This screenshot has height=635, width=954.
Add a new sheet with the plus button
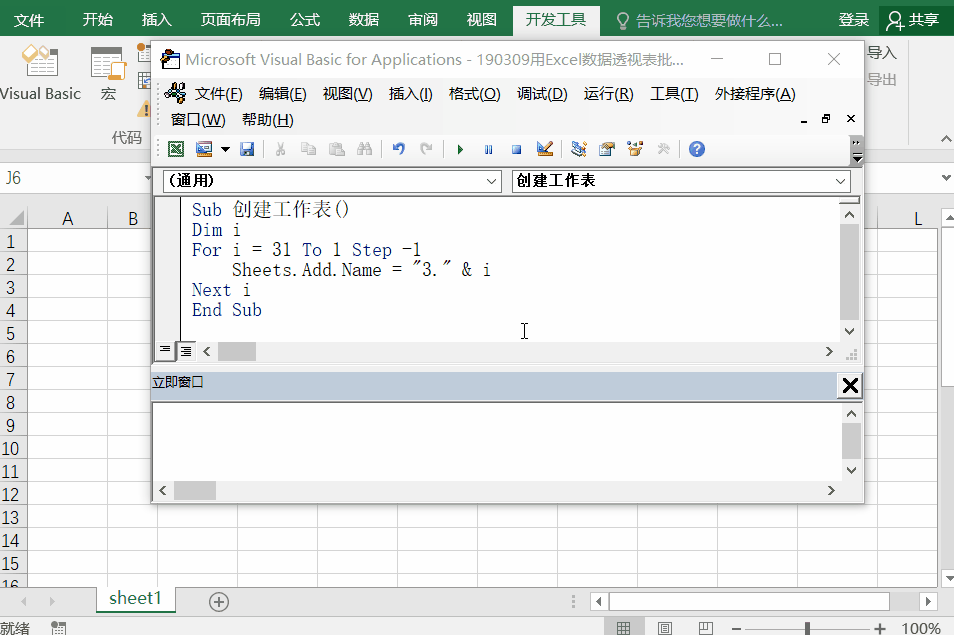point(219,602)
